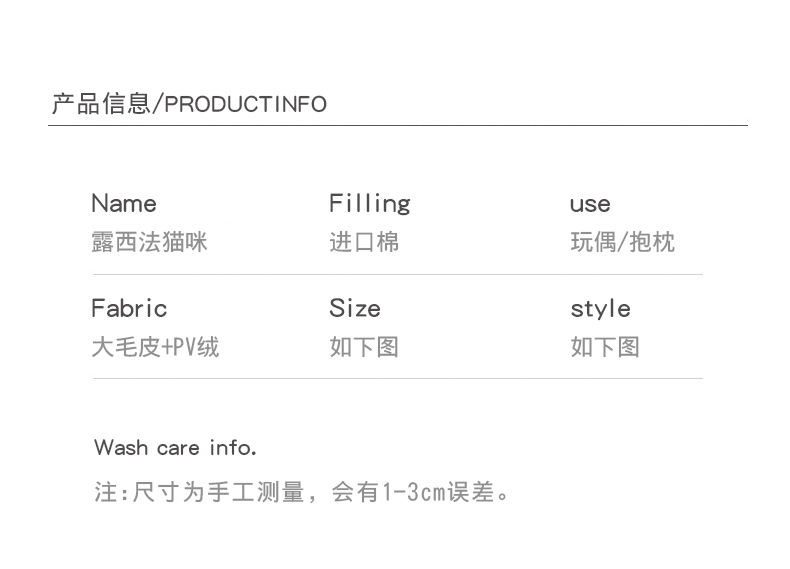Click the Filling label
790x569 pixels.
point(369,204)
